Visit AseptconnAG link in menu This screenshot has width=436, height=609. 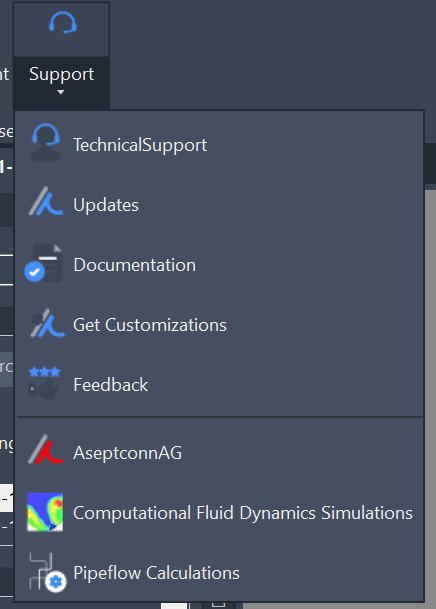point(219,452)
